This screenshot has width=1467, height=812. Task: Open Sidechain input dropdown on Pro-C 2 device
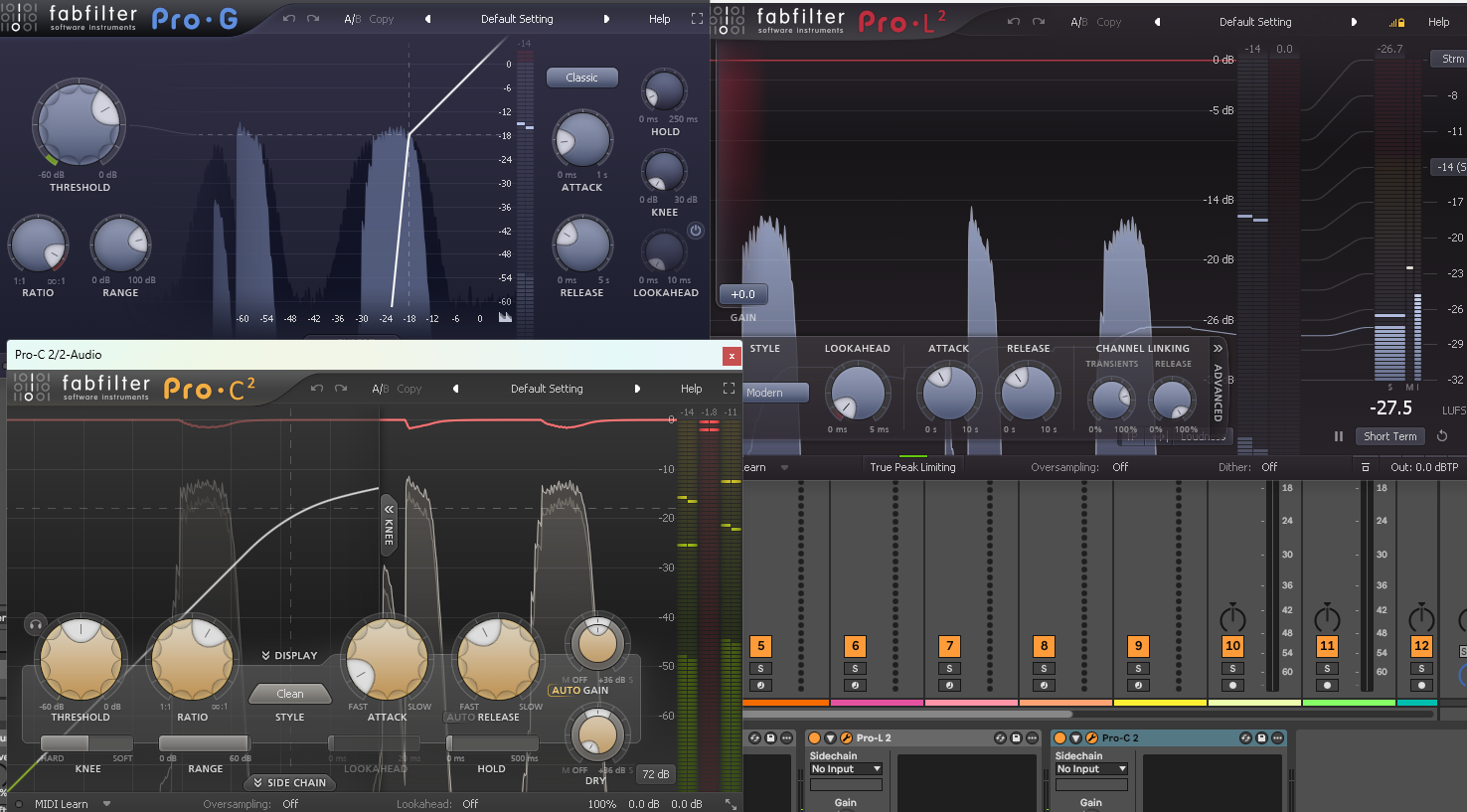coord(1091,768)
